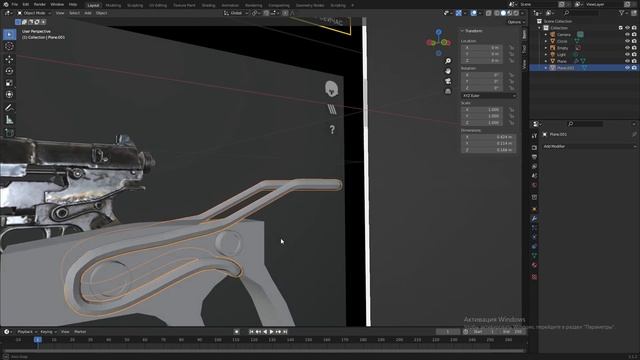
Task: Select the Scale tool
Action: 9,83
